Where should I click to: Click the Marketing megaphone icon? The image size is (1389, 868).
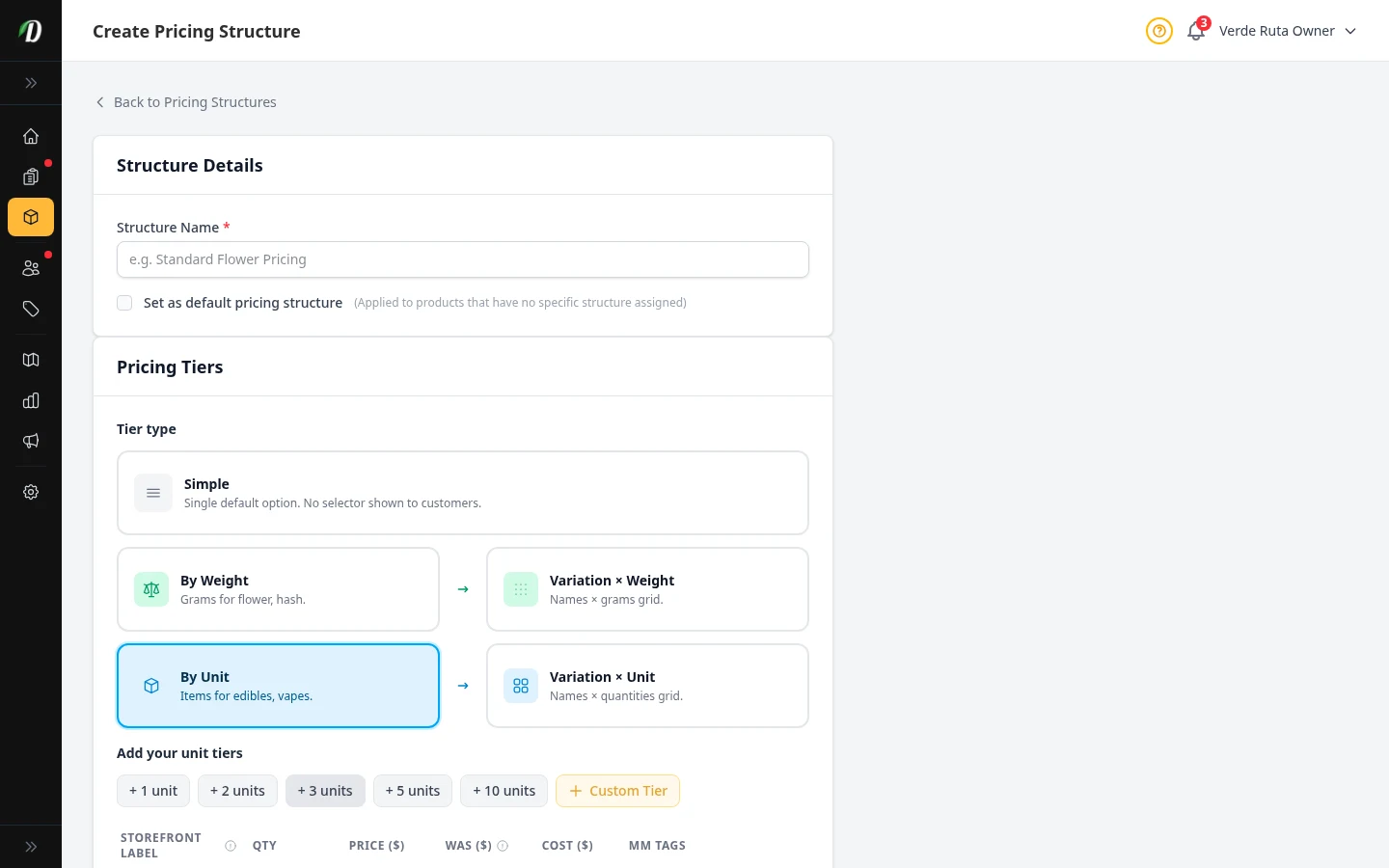(x=30, y=441)
